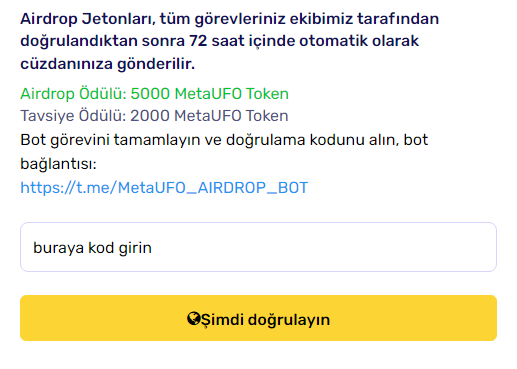Screen dimensions: 517x369
Task: Click the yellow 'Şimdi doğrulayın' button
Action: [258, 318]
